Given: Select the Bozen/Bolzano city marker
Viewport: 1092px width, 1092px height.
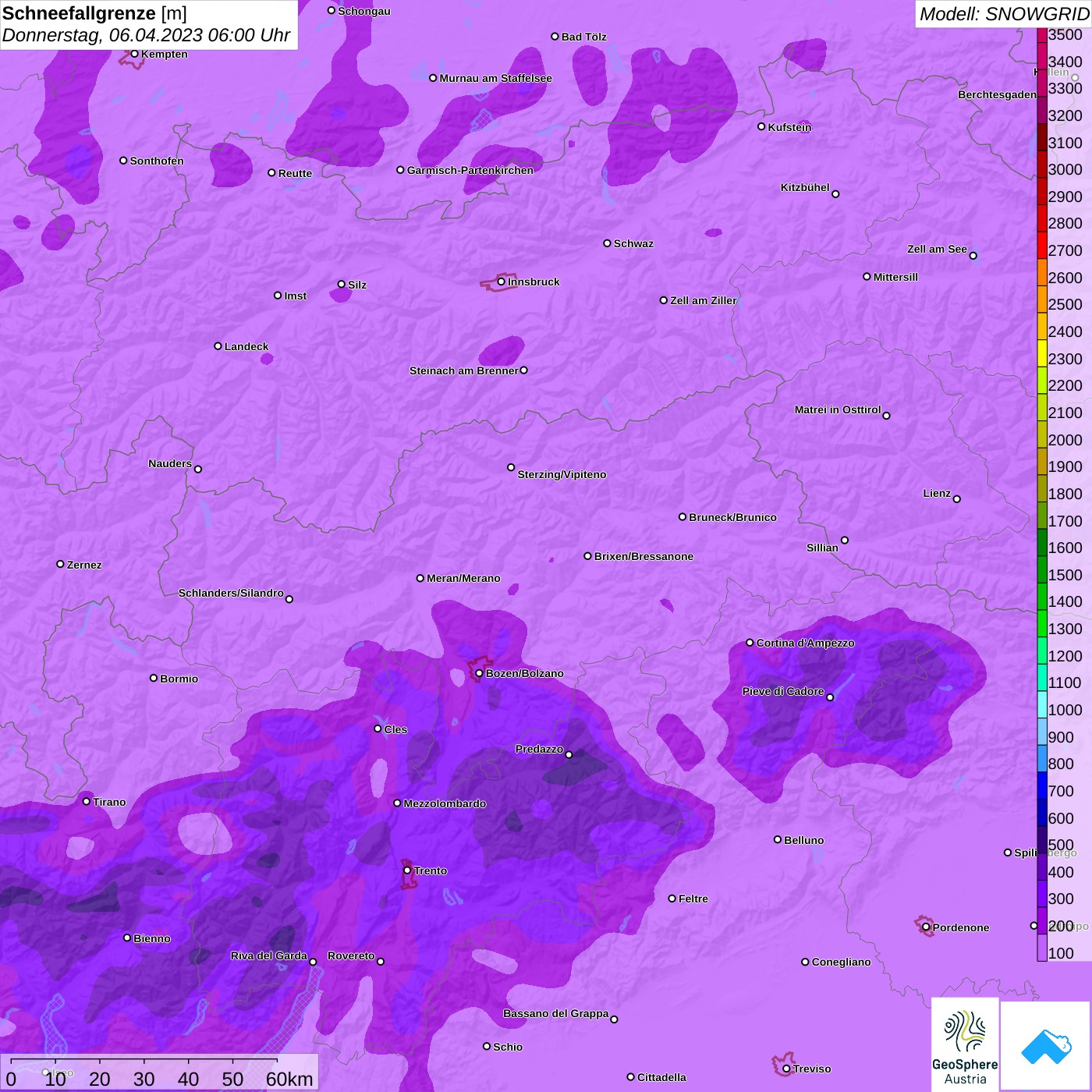Looking at the screenshot, I should coord(479,673).
